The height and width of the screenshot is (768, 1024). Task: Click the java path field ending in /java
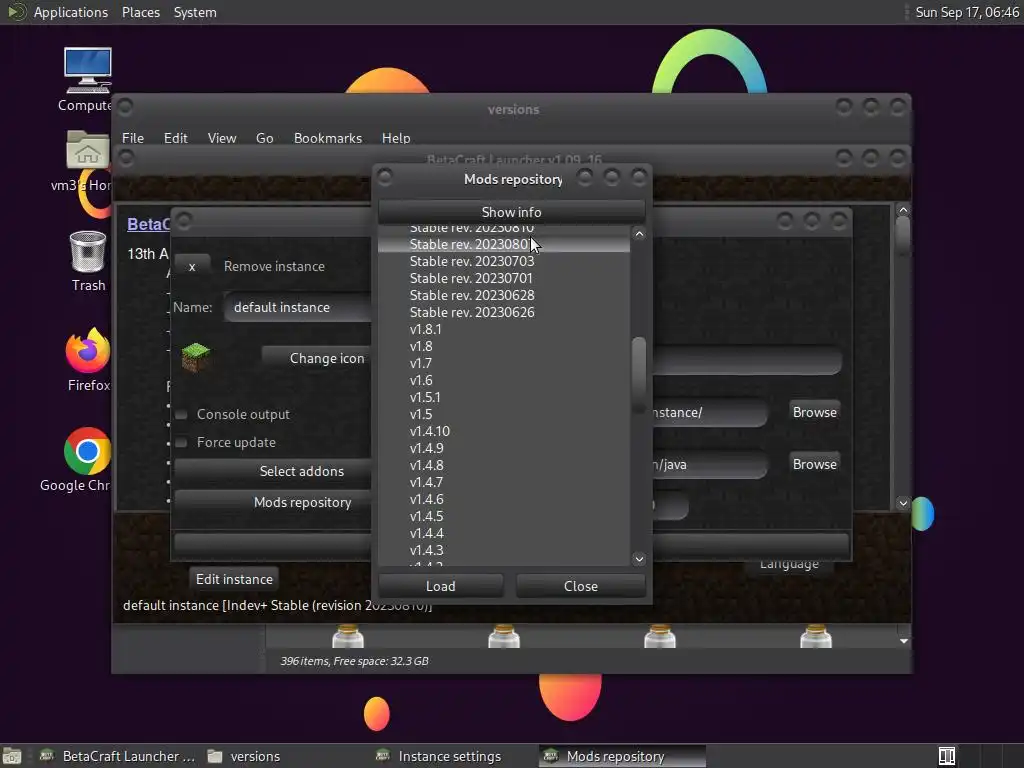(710, 464)
